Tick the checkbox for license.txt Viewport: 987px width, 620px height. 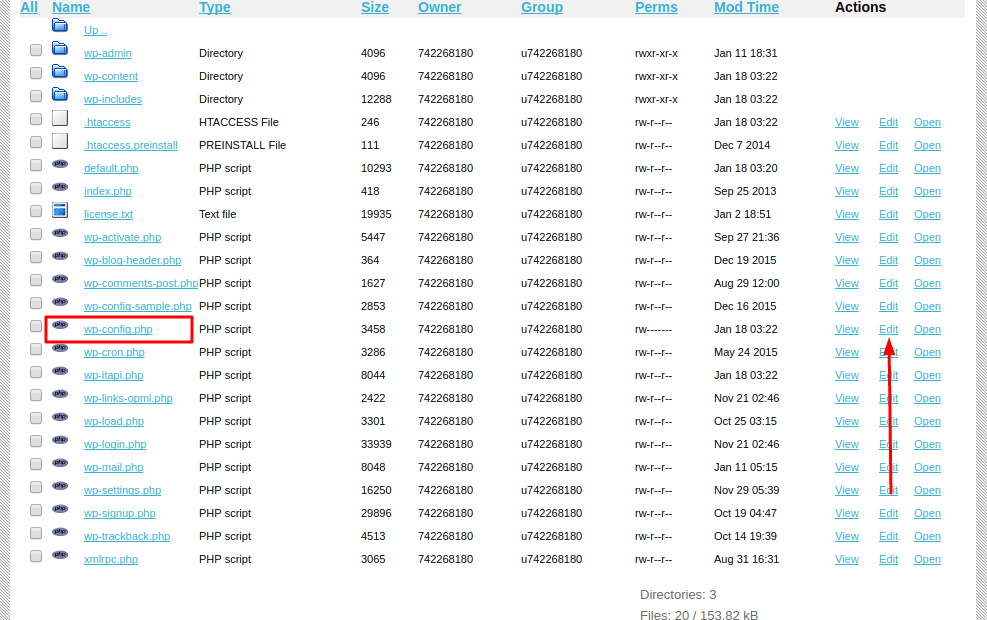[35, 209]
